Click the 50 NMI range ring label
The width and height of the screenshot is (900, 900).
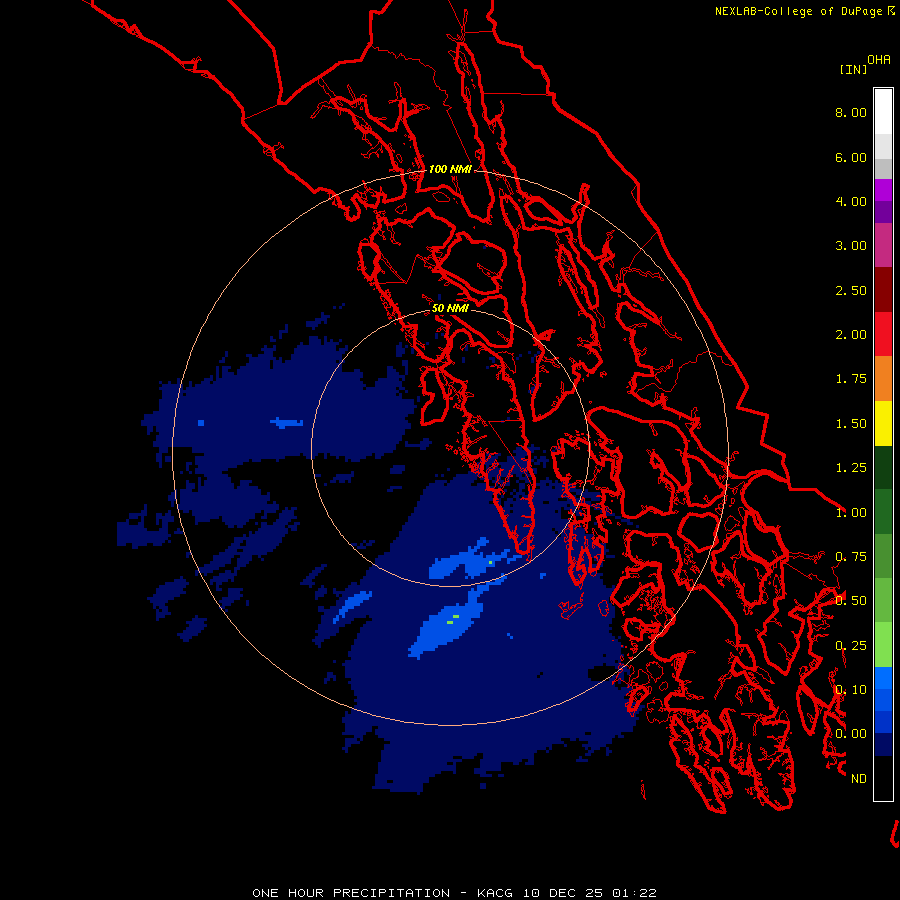pyautogui.click(x=450, y=308)
